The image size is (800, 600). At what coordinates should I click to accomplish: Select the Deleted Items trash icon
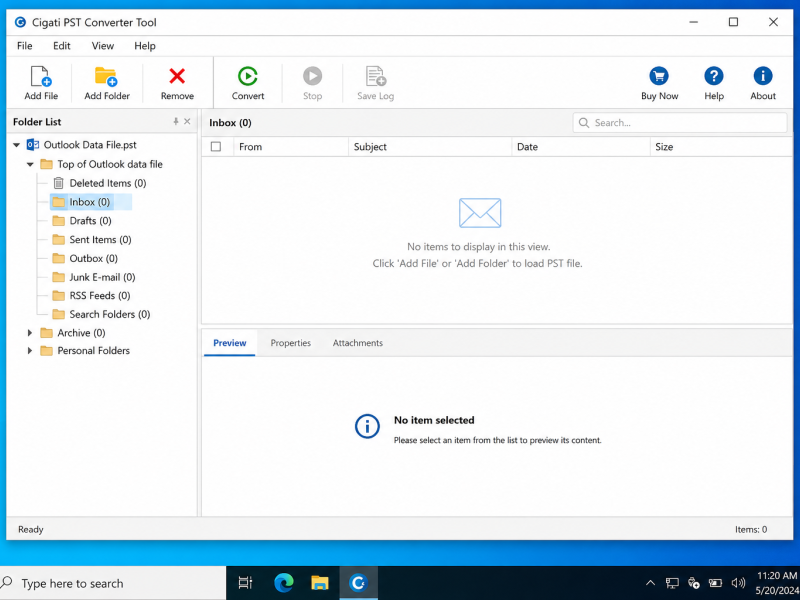(x=59, y=183)
